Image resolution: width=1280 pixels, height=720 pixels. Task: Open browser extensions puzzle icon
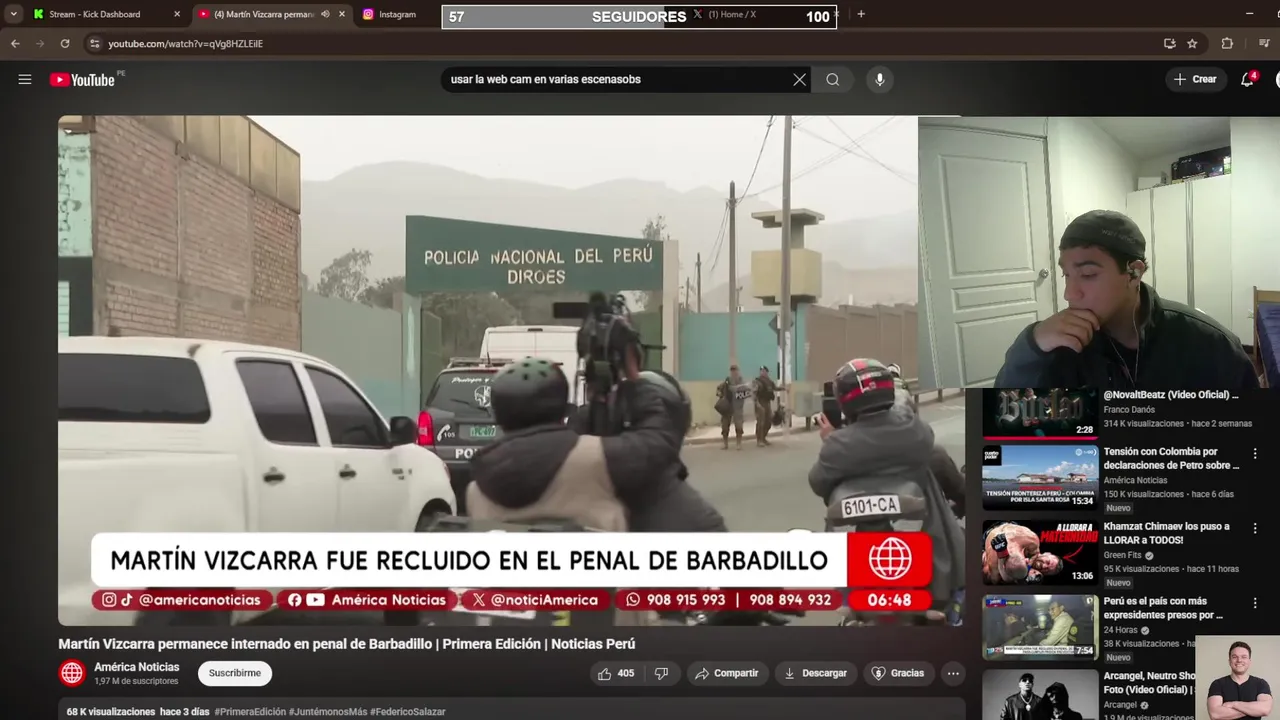1227,44
